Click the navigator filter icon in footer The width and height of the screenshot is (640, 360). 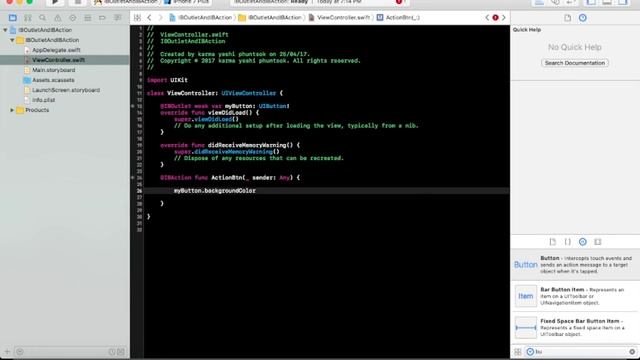coord(20,351)
